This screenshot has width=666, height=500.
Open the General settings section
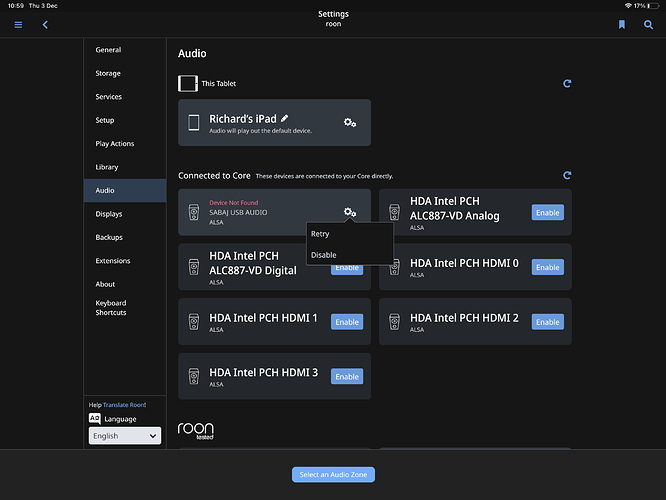point(125,50)
